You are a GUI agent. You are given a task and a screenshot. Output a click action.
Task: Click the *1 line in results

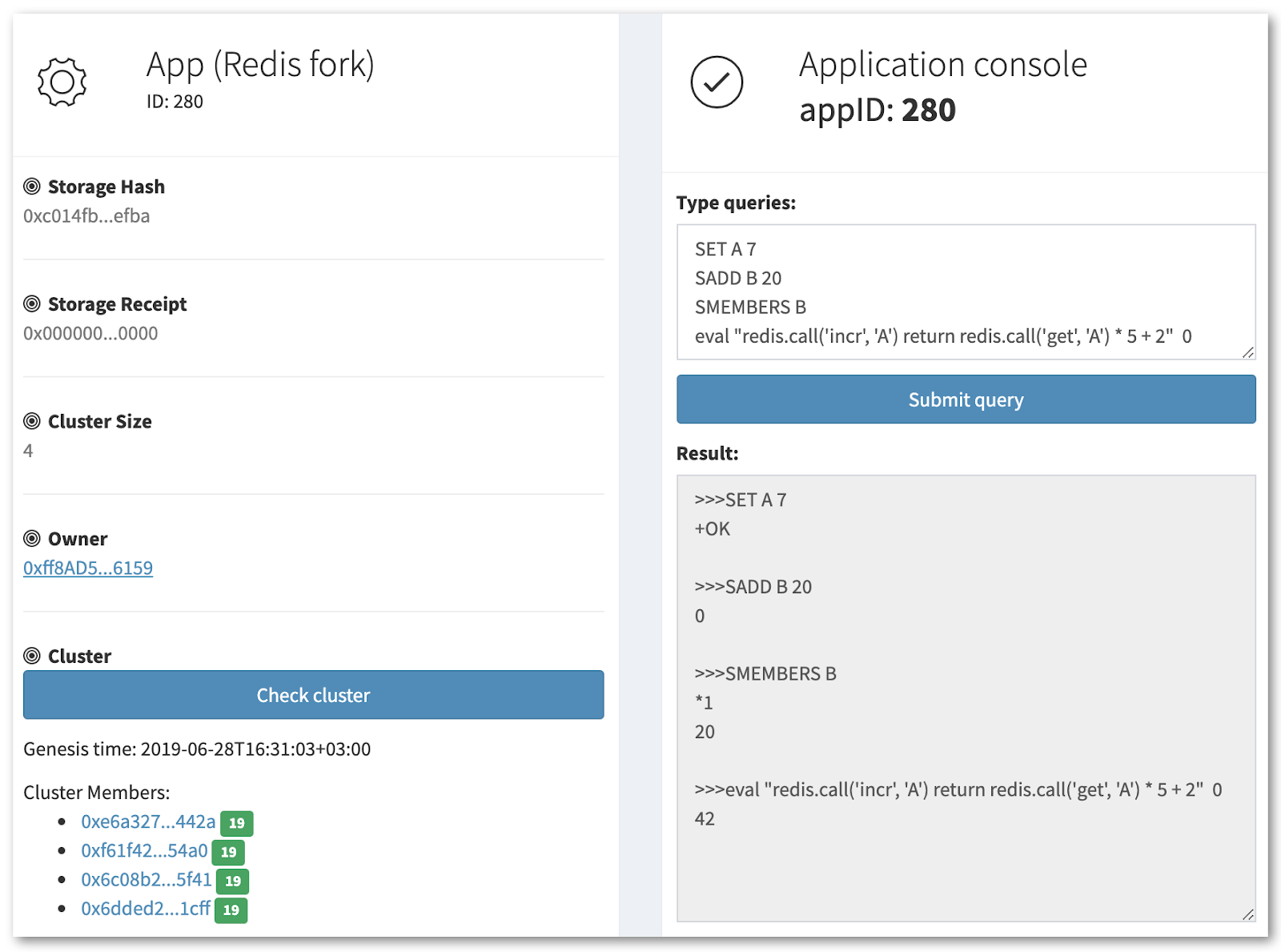pos(704,702)
